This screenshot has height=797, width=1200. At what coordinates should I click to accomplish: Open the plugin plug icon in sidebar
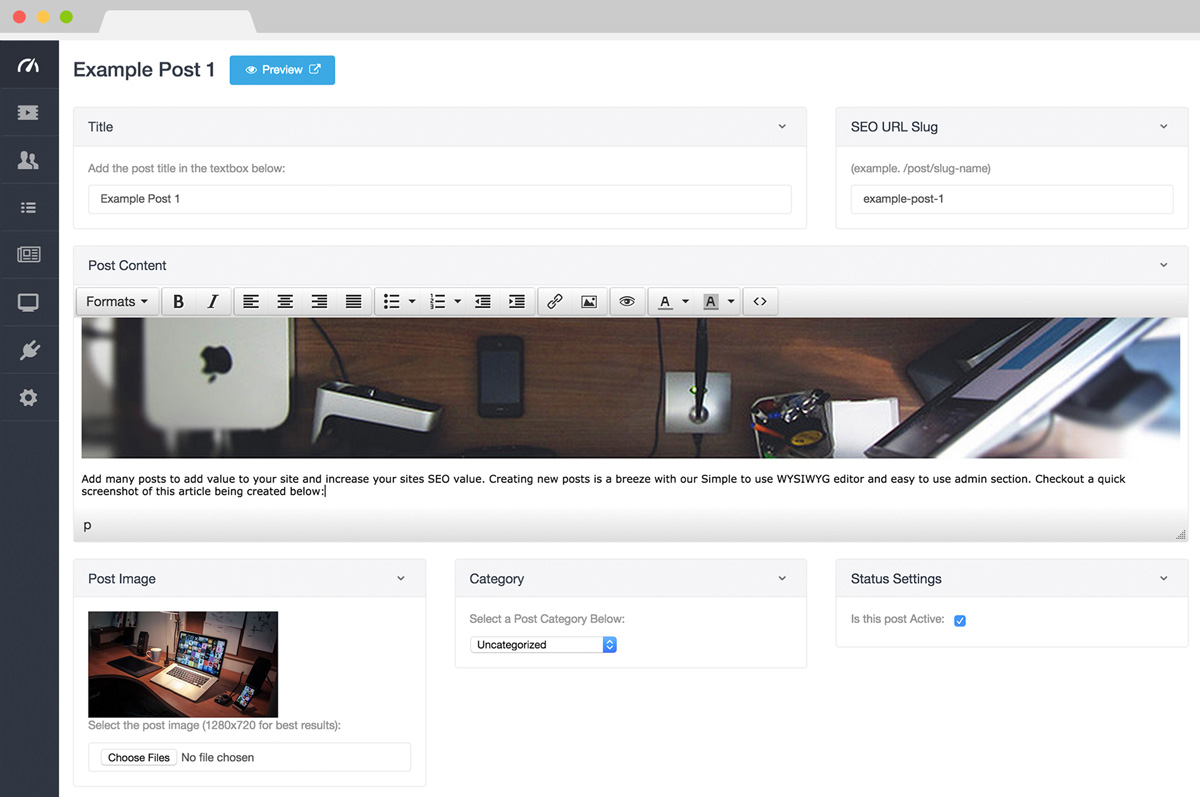[x=28, y=350]
